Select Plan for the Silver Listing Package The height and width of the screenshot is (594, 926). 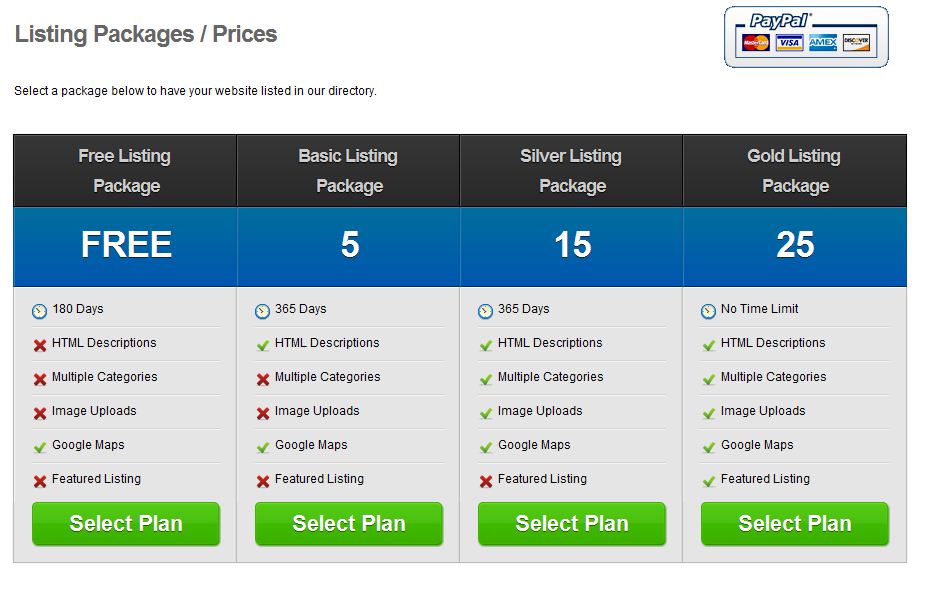pos(572,524)
